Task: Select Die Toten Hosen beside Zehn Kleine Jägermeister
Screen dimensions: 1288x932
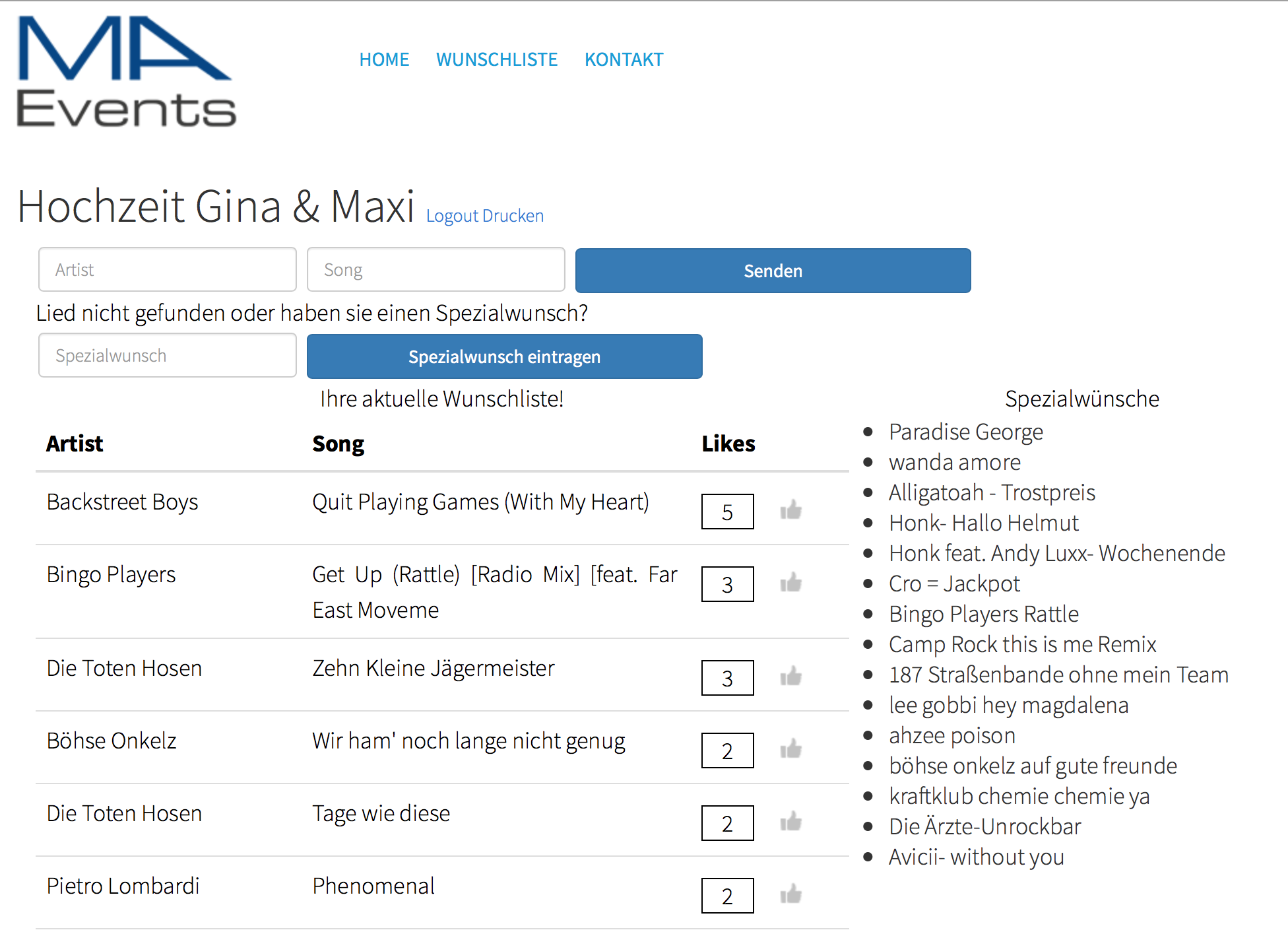Action: (x=124, y=668)
